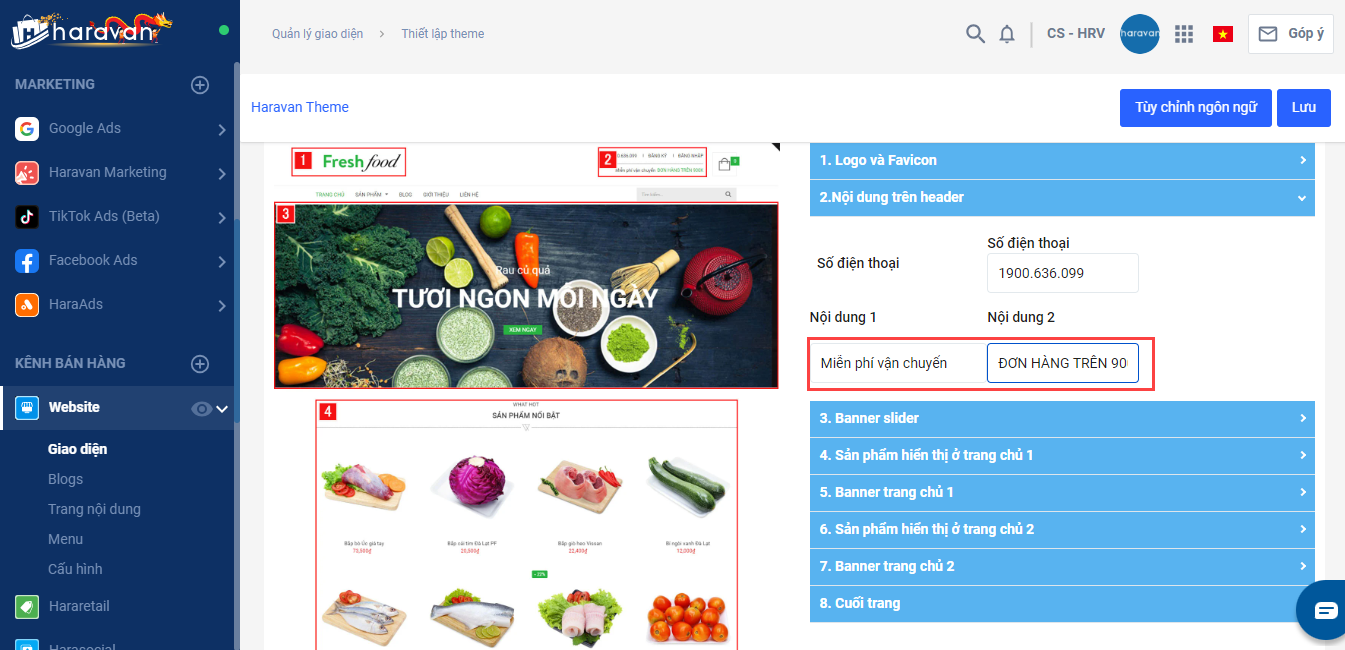The image size is (1345, 650).
Task: Click the TikTok Ads icon
Action: (27, 216)
